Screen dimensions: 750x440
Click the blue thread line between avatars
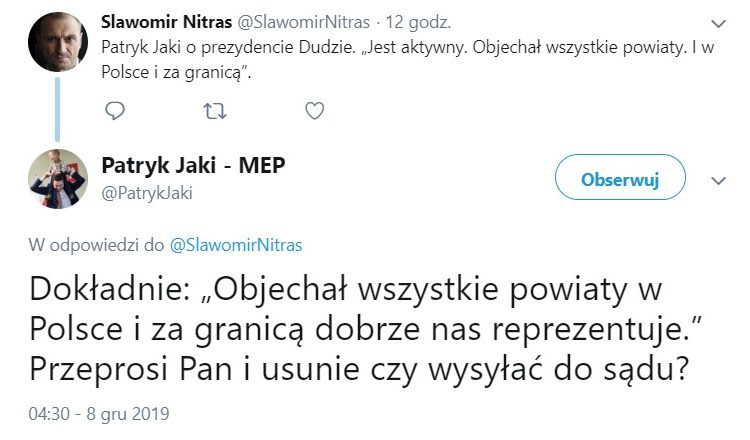point(58,108)
